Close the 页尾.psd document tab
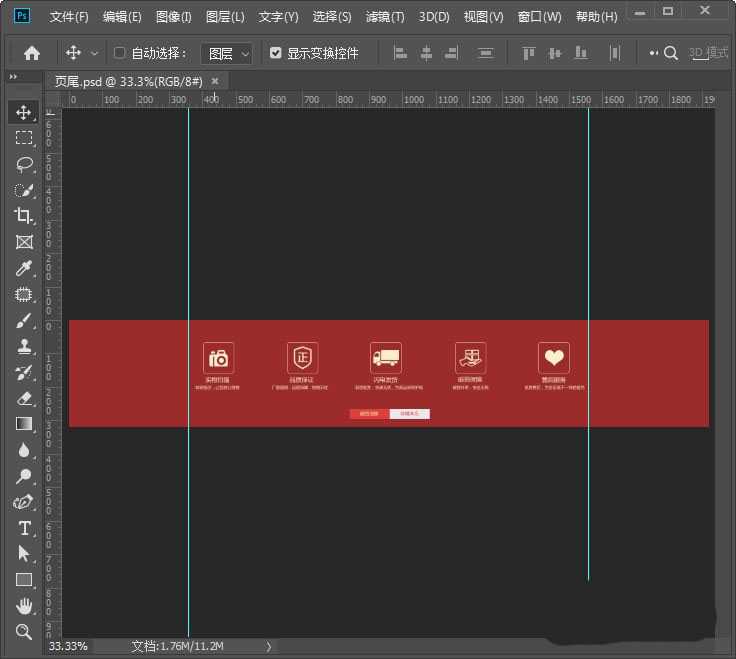This screenshot has width=736, height=659. [214, 81]
